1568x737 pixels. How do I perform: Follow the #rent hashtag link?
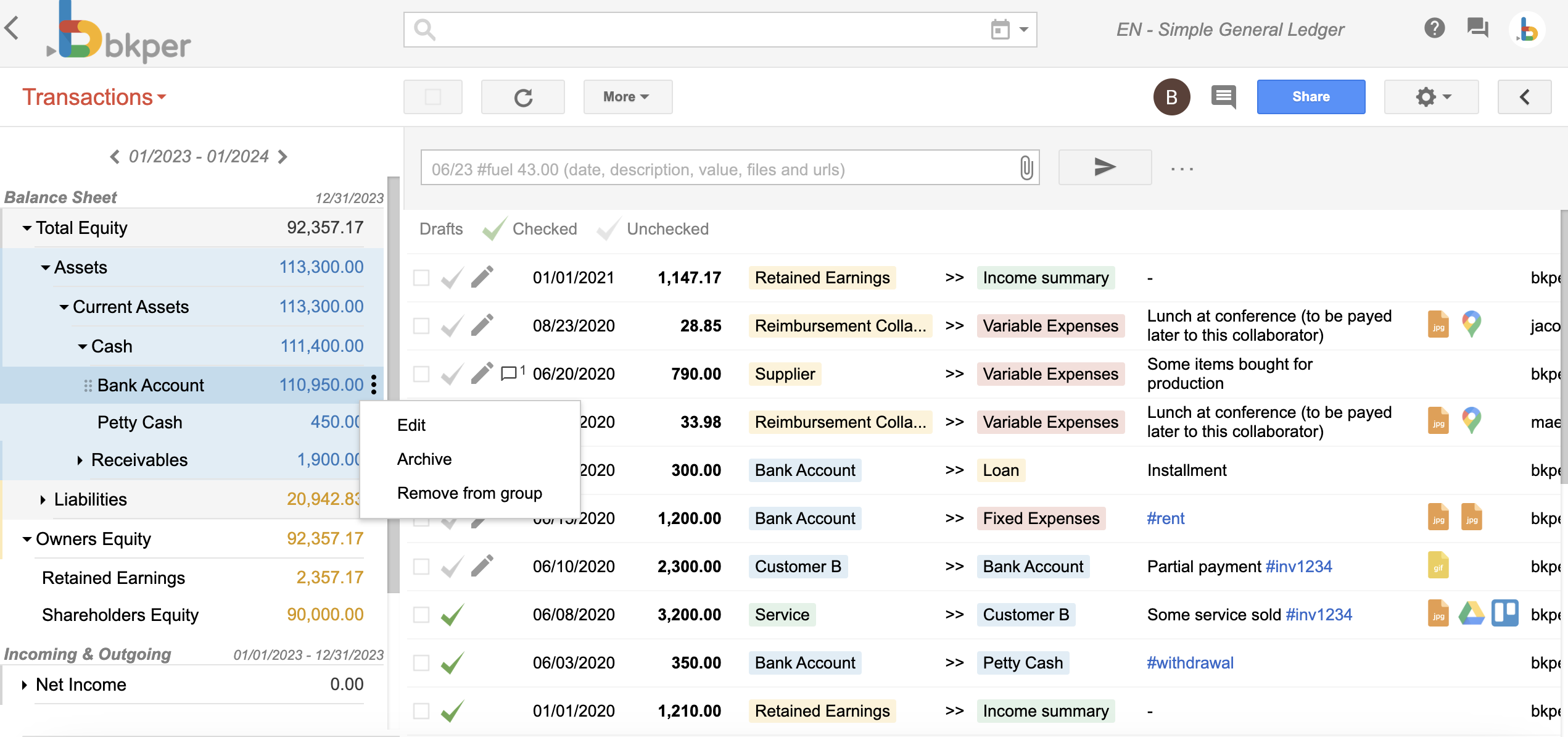click(1165, 518)
